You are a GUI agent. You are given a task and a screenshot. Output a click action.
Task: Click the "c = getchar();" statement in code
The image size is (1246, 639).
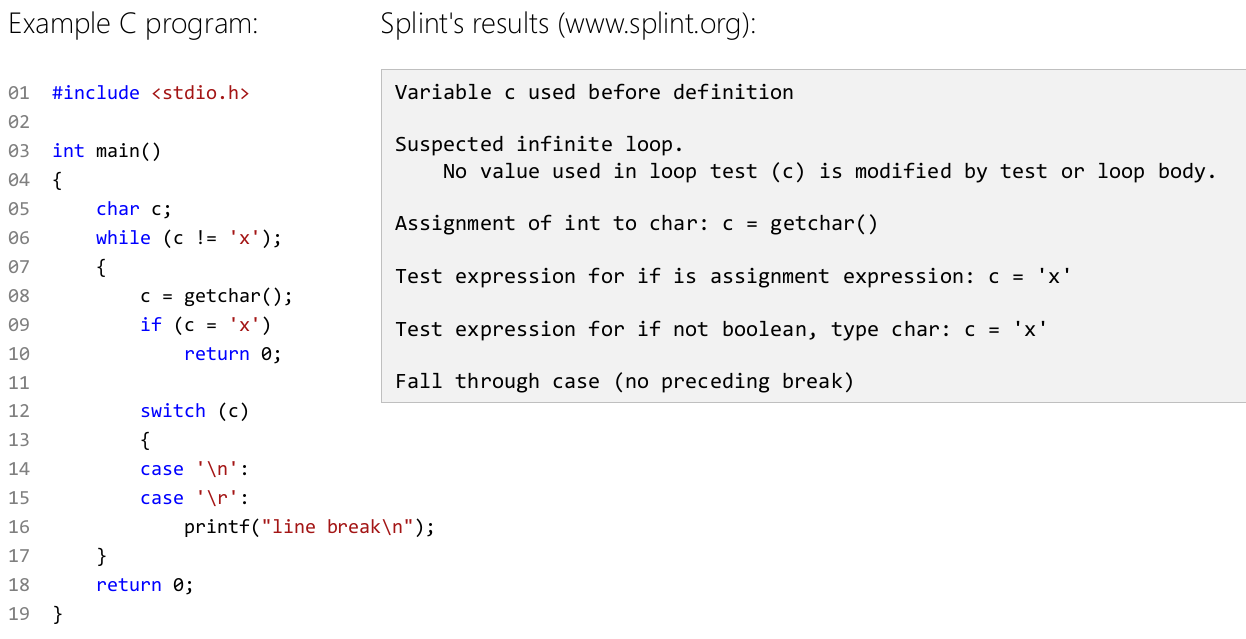[216, 296]
